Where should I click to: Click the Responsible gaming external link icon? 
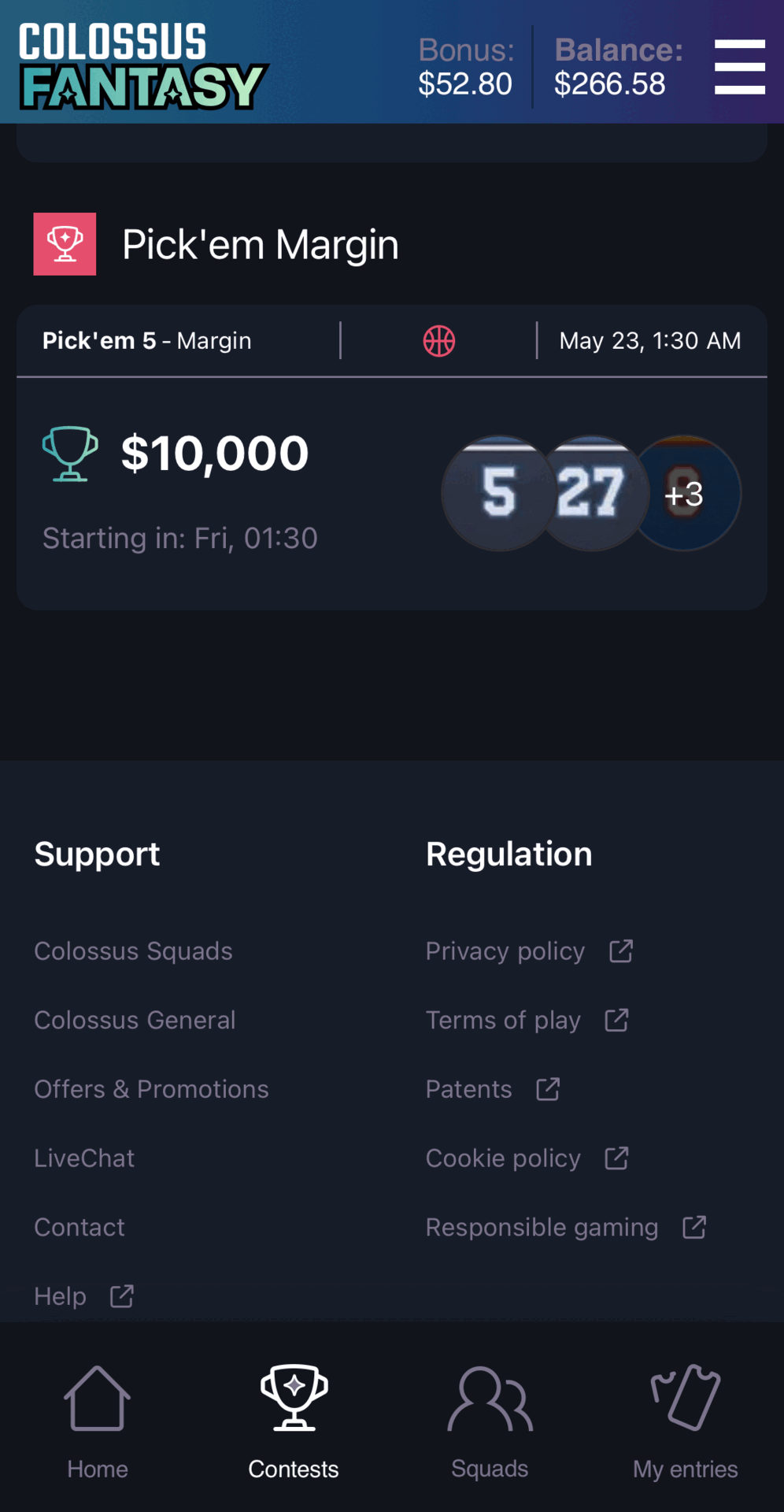[694, 1227]
